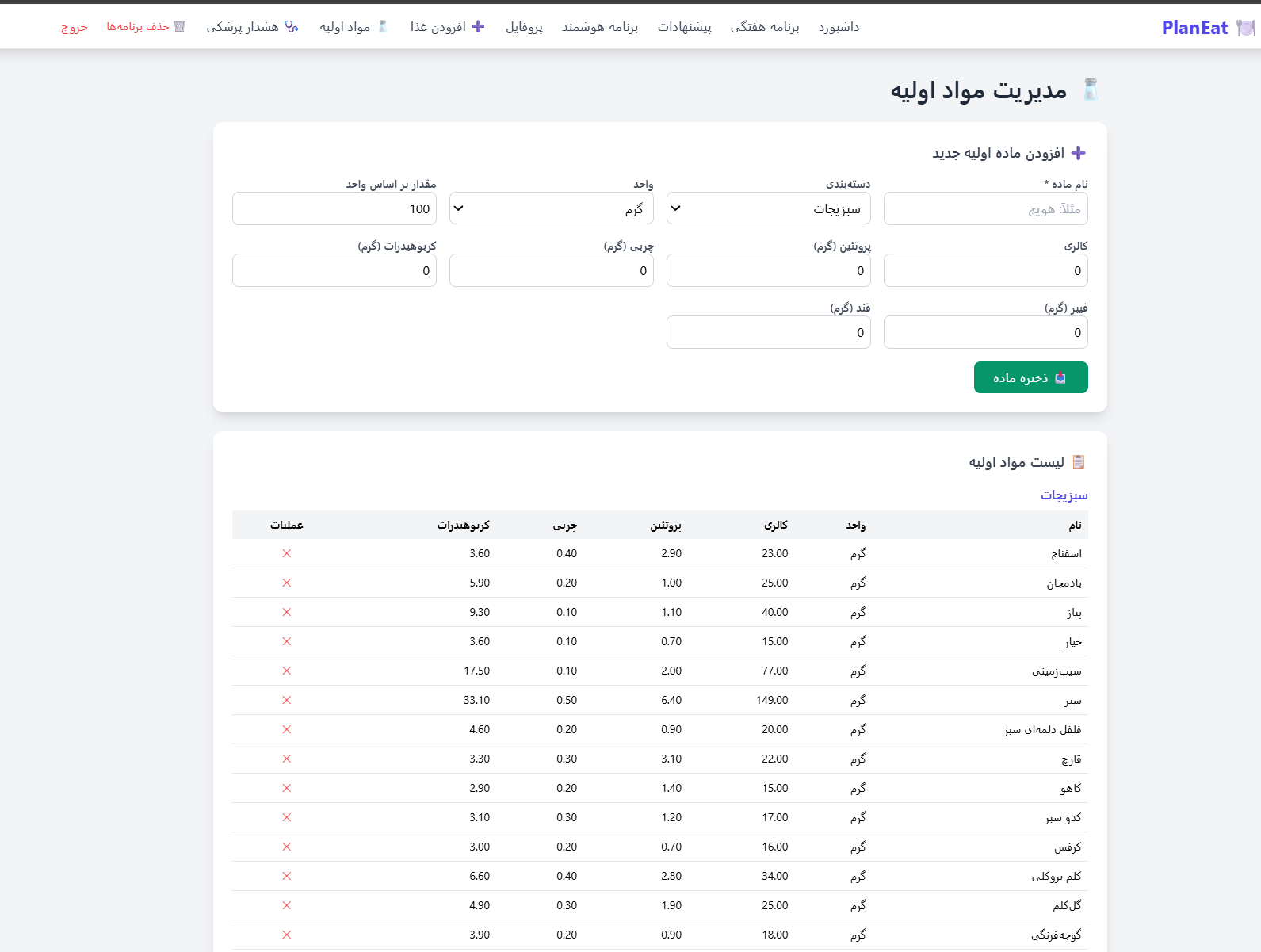Delete the کرفس ingredient row

[x=287, y=847]
